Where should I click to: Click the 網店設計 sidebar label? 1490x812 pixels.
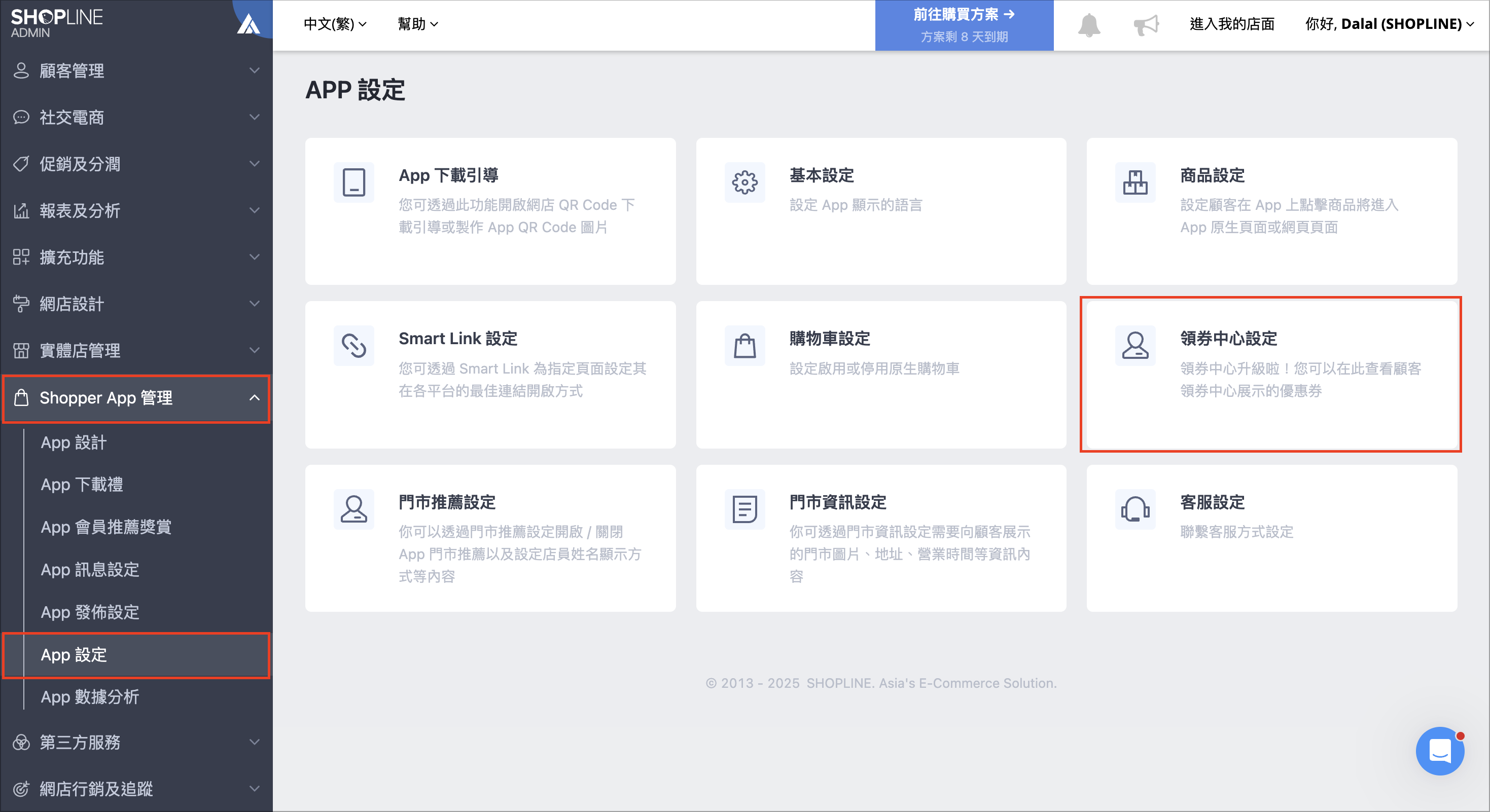[72, 304]
